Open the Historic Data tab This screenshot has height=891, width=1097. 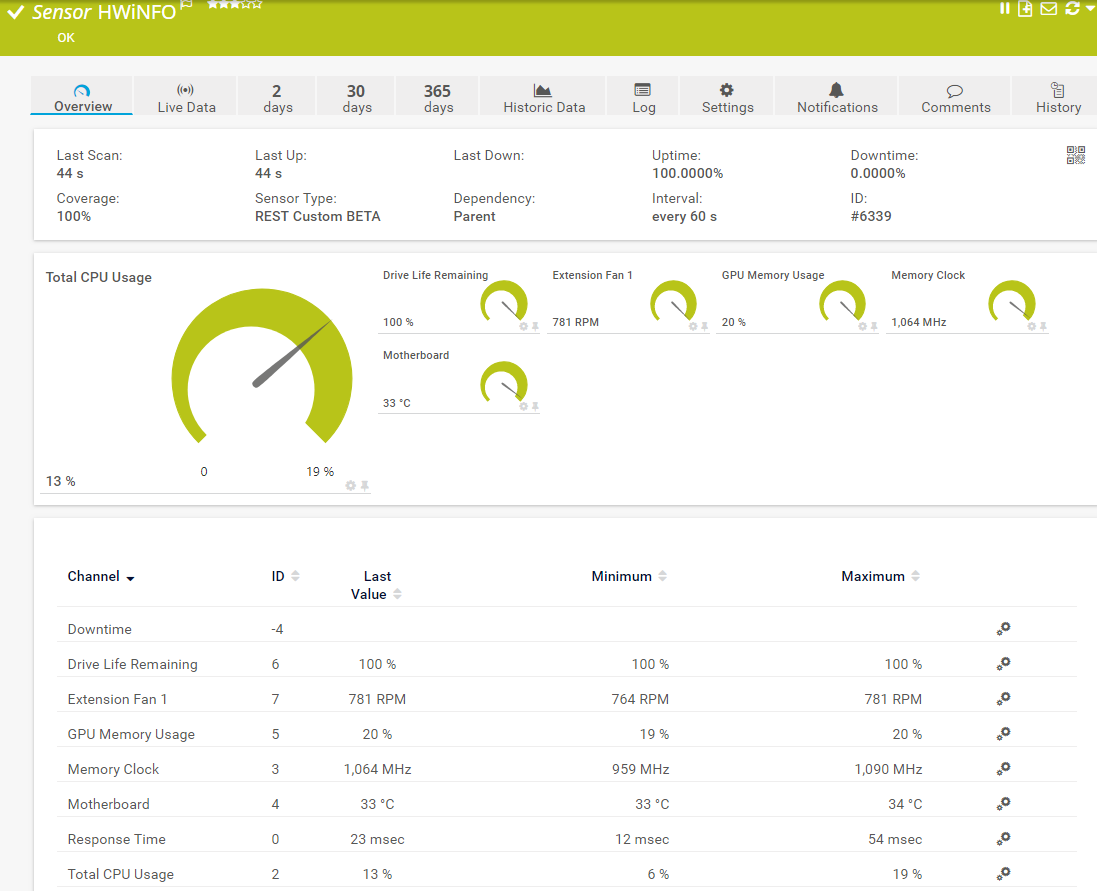(543, 97)
